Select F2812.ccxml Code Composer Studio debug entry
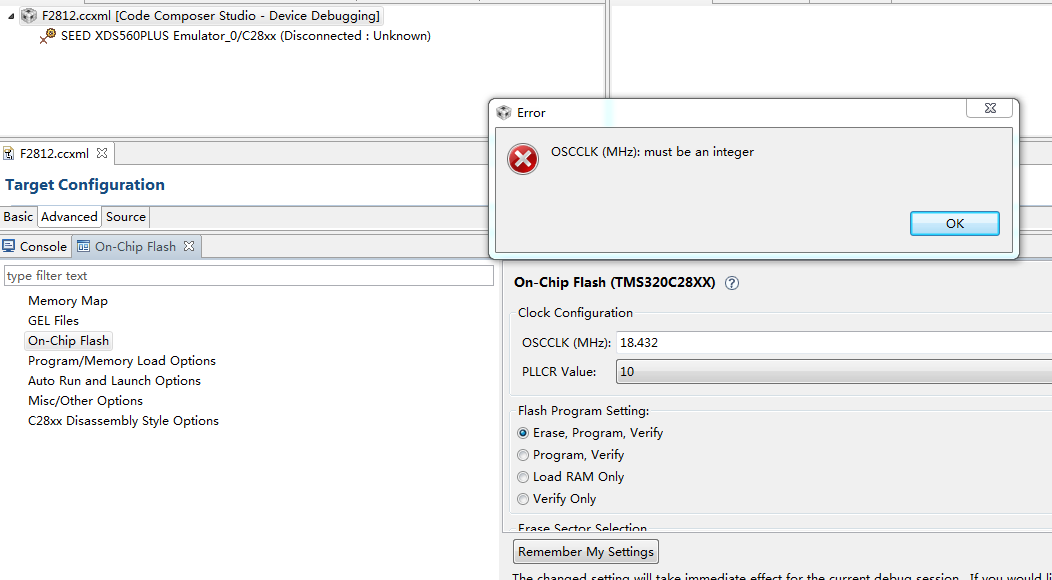1052x580 pixels. 210,15
